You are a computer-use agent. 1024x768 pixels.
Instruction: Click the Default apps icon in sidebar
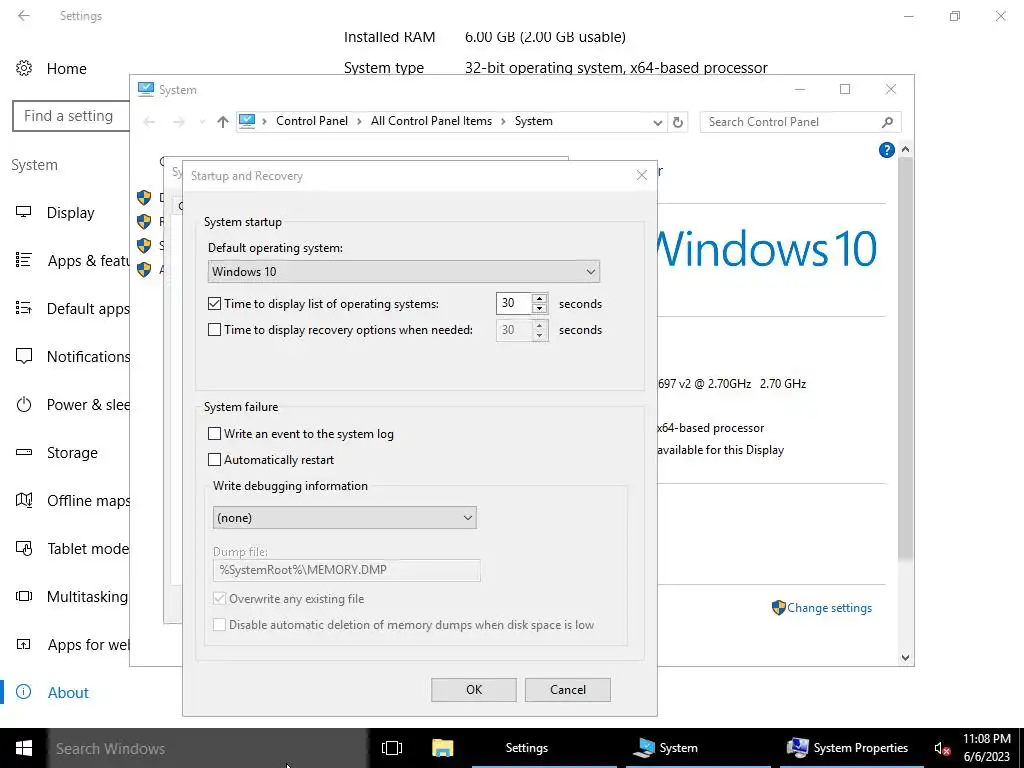pyautogui.click(x=24, y=308)
